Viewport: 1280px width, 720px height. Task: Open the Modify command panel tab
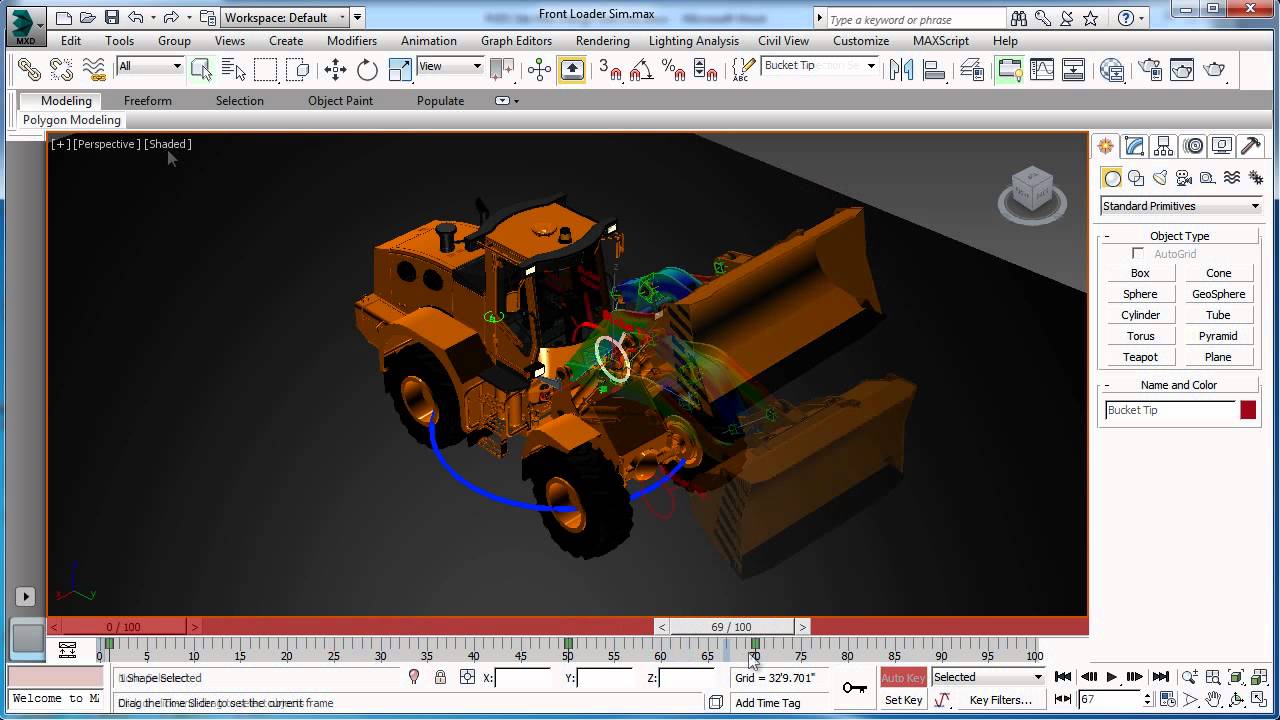[x=1134, y=146]
